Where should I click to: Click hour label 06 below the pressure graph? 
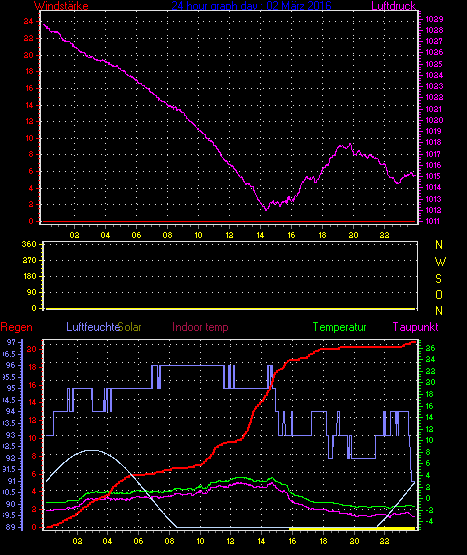(x=136, y=235)
